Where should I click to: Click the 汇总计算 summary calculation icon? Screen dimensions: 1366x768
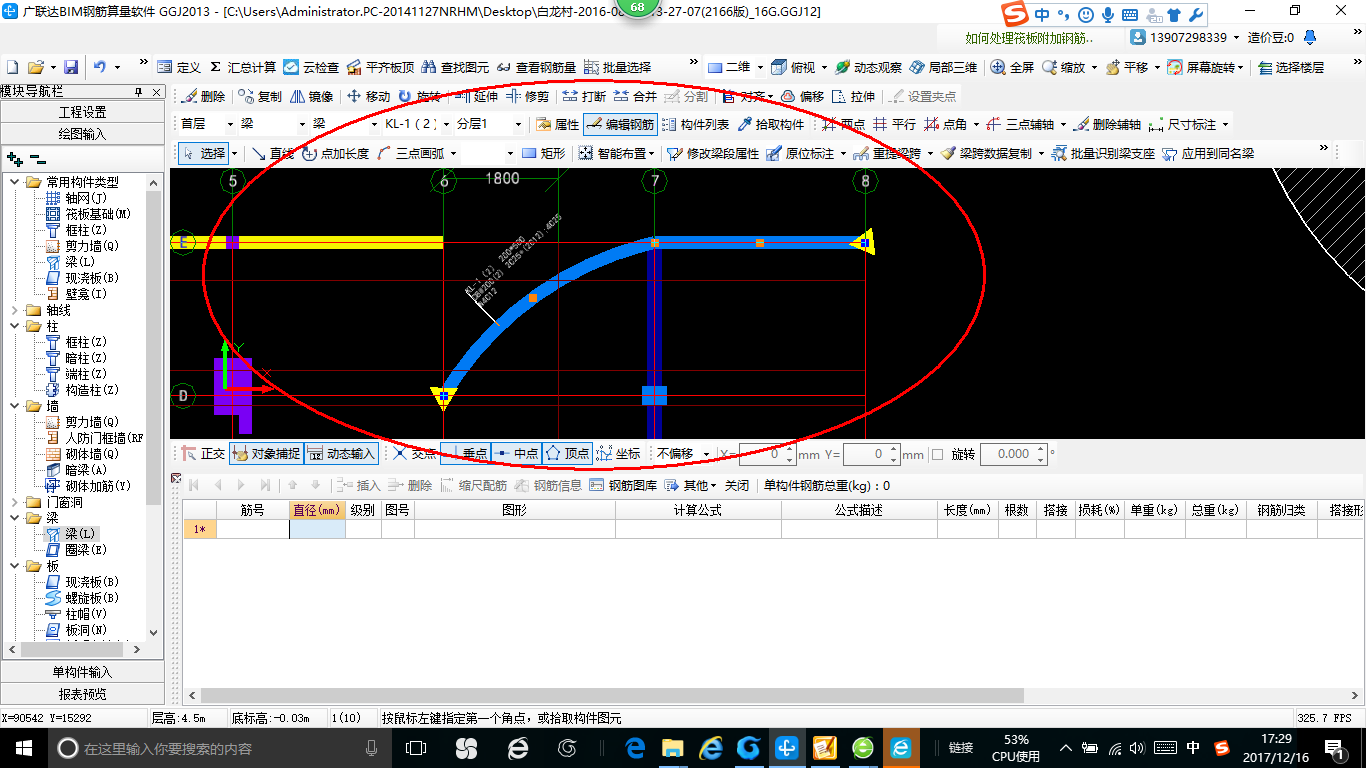coord(242,67)
